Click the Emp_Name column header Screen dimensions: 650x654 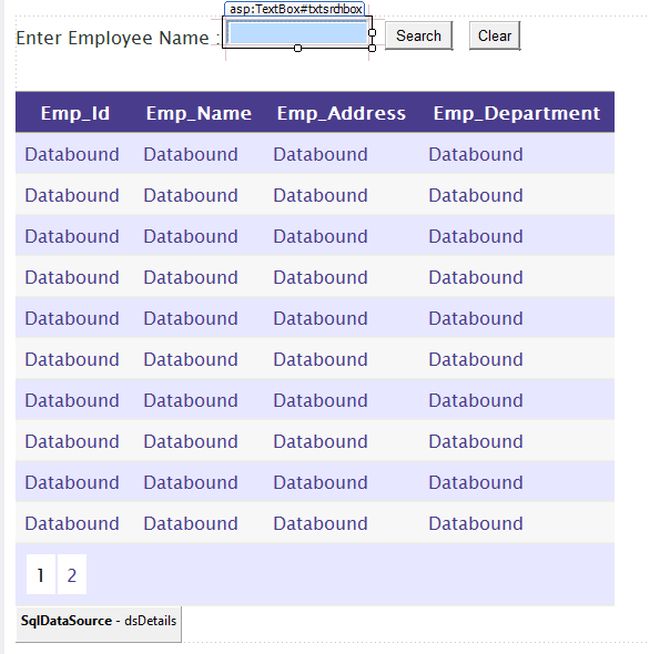198,113
